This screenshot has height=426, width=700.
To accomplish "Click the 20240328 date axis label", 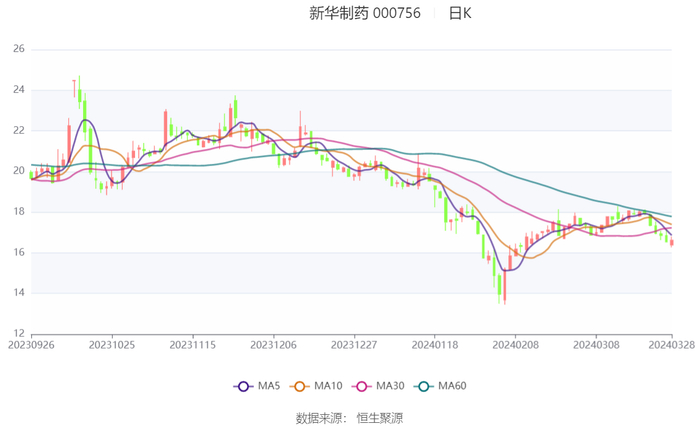I will 671,343.
